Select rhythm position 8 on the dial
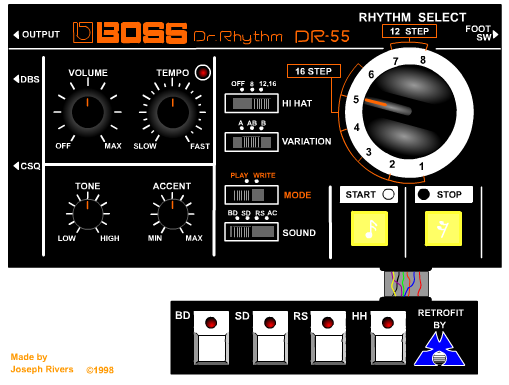Screen dimensions: 509x385 click(423, 60)
